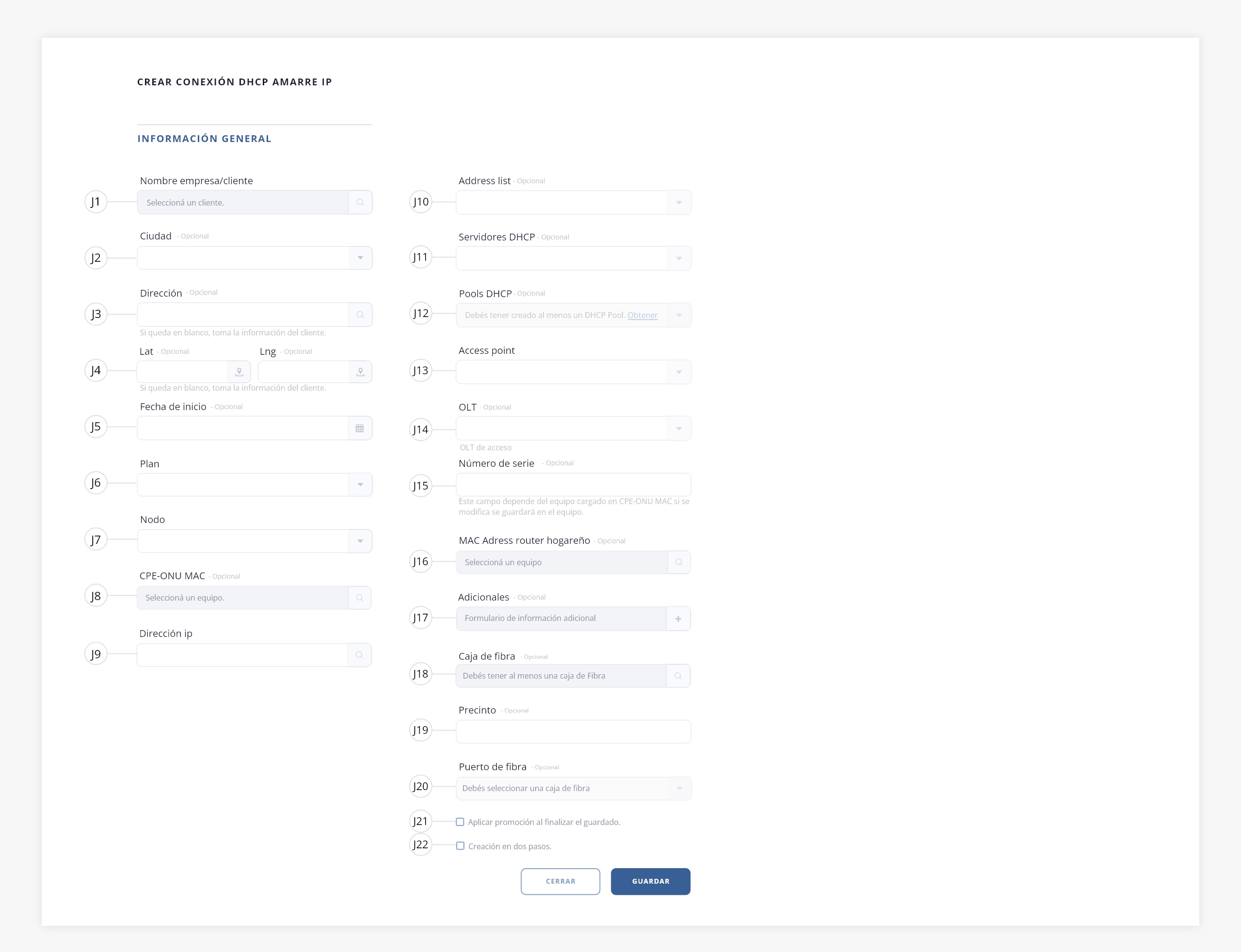Click search icon in Dirección ip field
Image resolution: width=1241 pixels, height=952 pixels.
pos(359,654)
